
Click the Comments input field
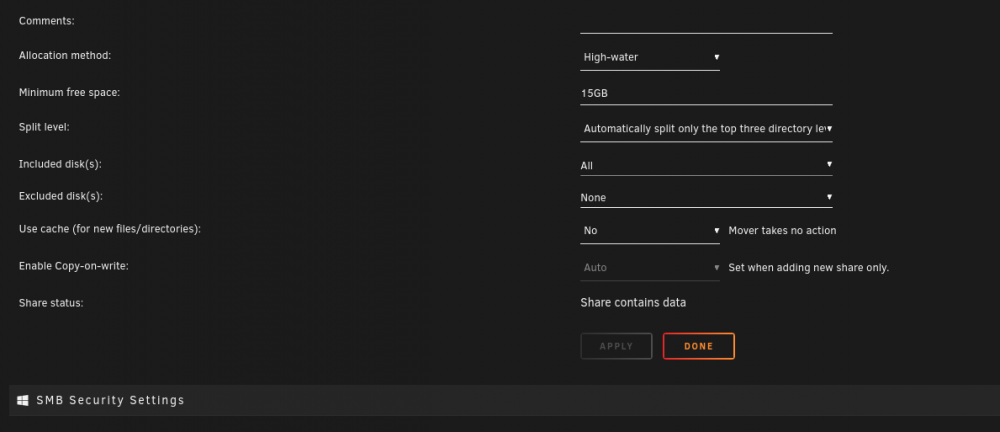point(706,24)
